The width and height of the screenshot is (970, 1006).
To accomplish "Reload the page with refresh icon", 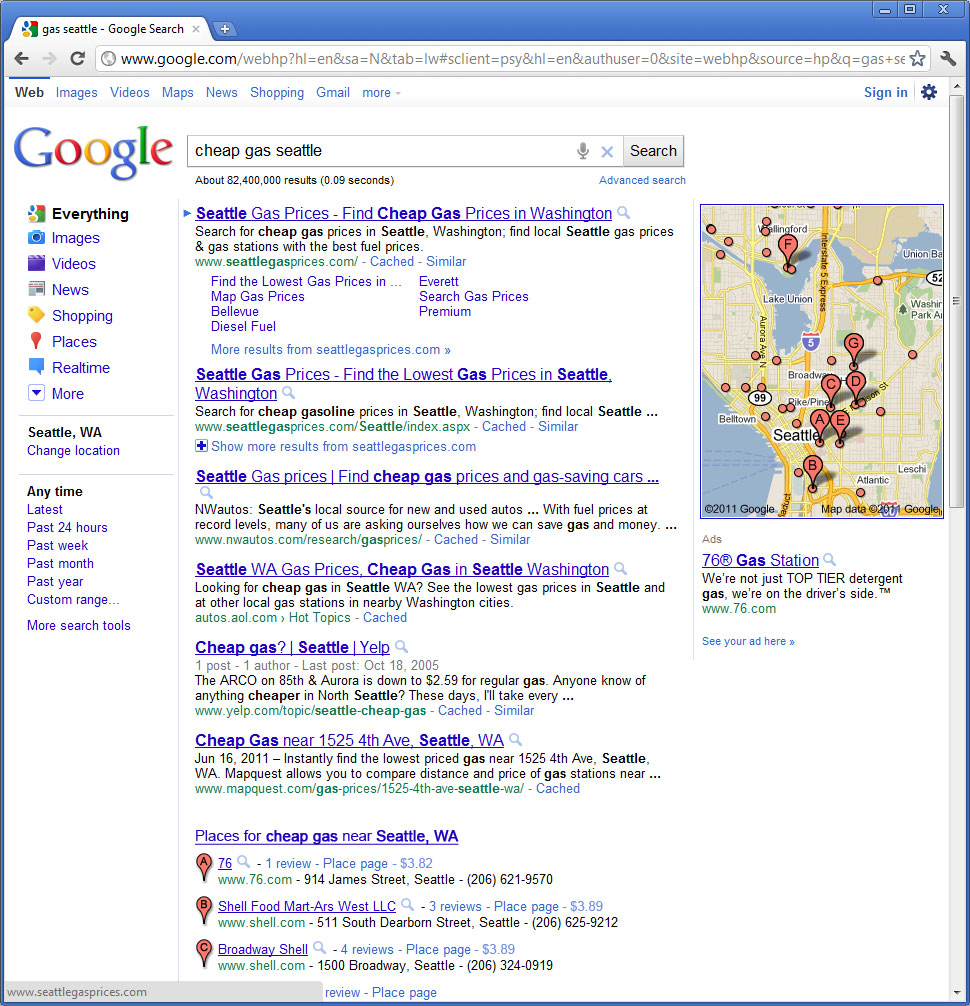I will tap(78, 58).
